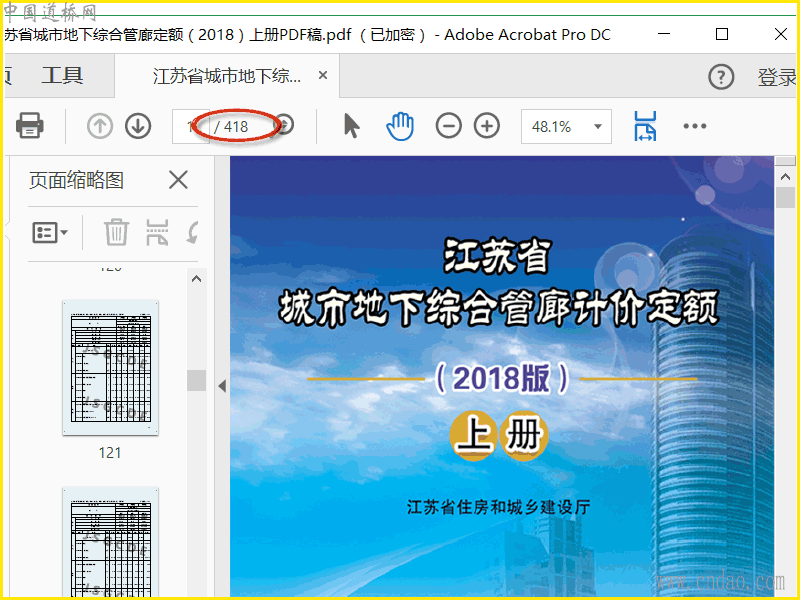This screenshot has width=800, height=600.
Task: Click the fit-width page display icon
Action: (645, 126)
